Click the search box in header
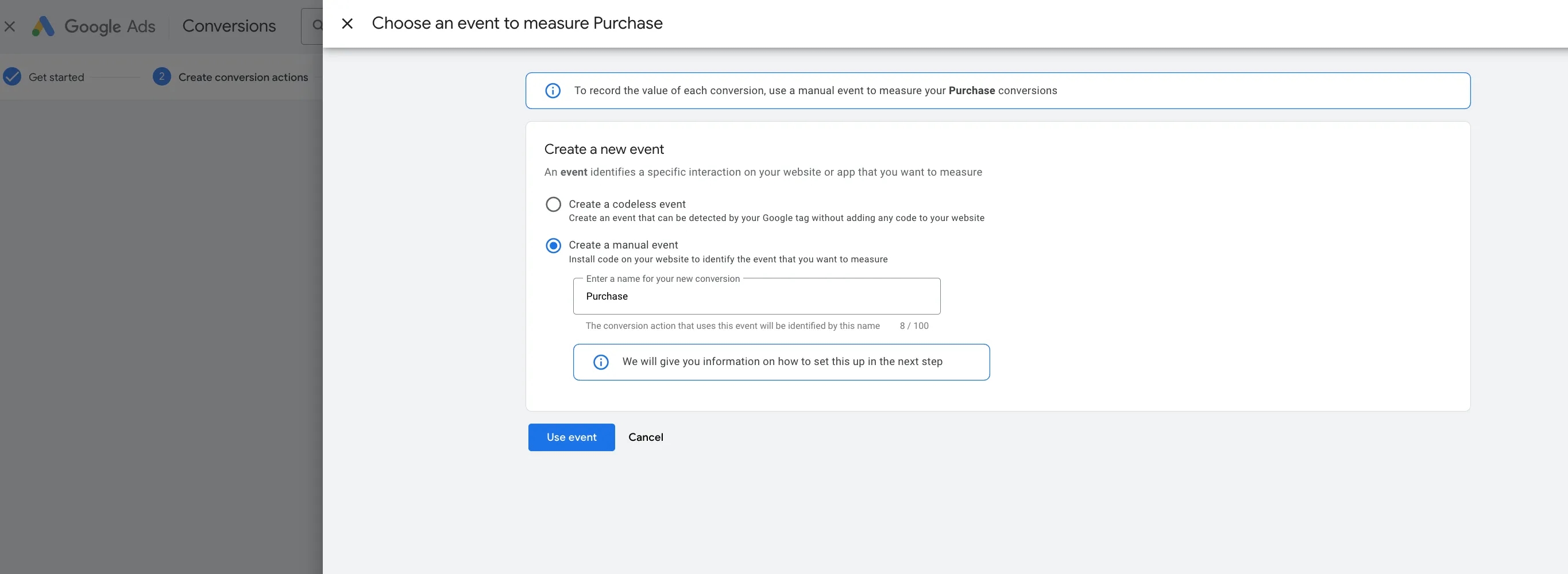Image resolution: width=1568 pixels, height=574 pixels. click(x=312, y=26)
